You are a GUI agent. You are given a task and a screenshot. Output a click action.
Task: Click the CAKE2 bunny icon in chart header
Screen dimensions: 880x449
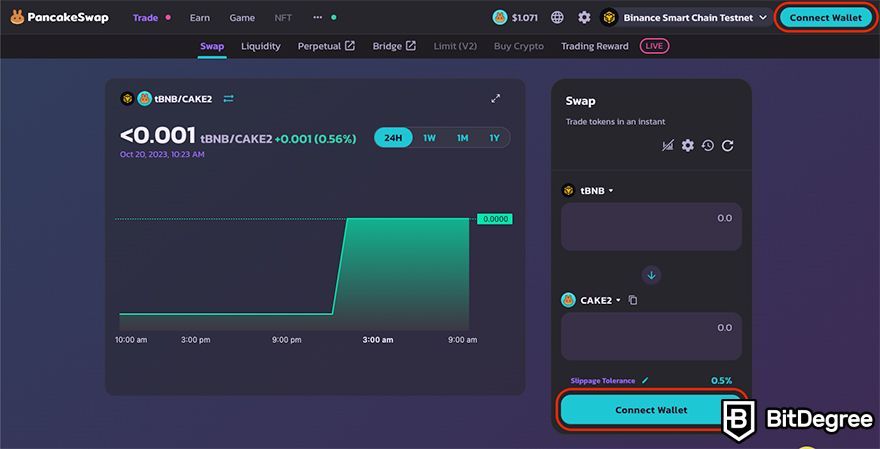(145, 99)
